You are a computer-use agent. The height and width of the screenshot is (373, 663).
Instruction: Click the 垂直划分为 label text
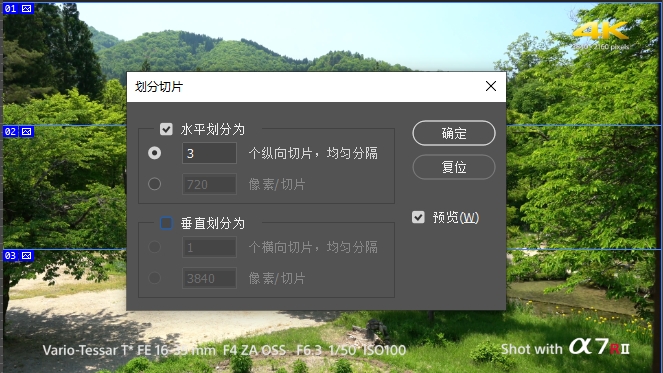(x=213, y=223)
